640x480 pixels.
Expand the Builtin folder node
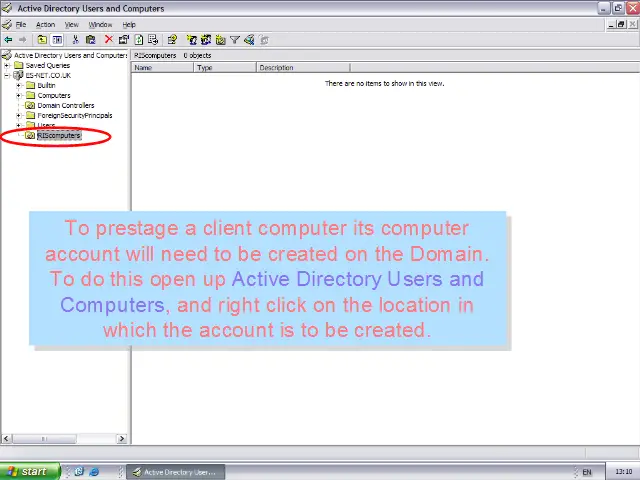coord(18,85)
